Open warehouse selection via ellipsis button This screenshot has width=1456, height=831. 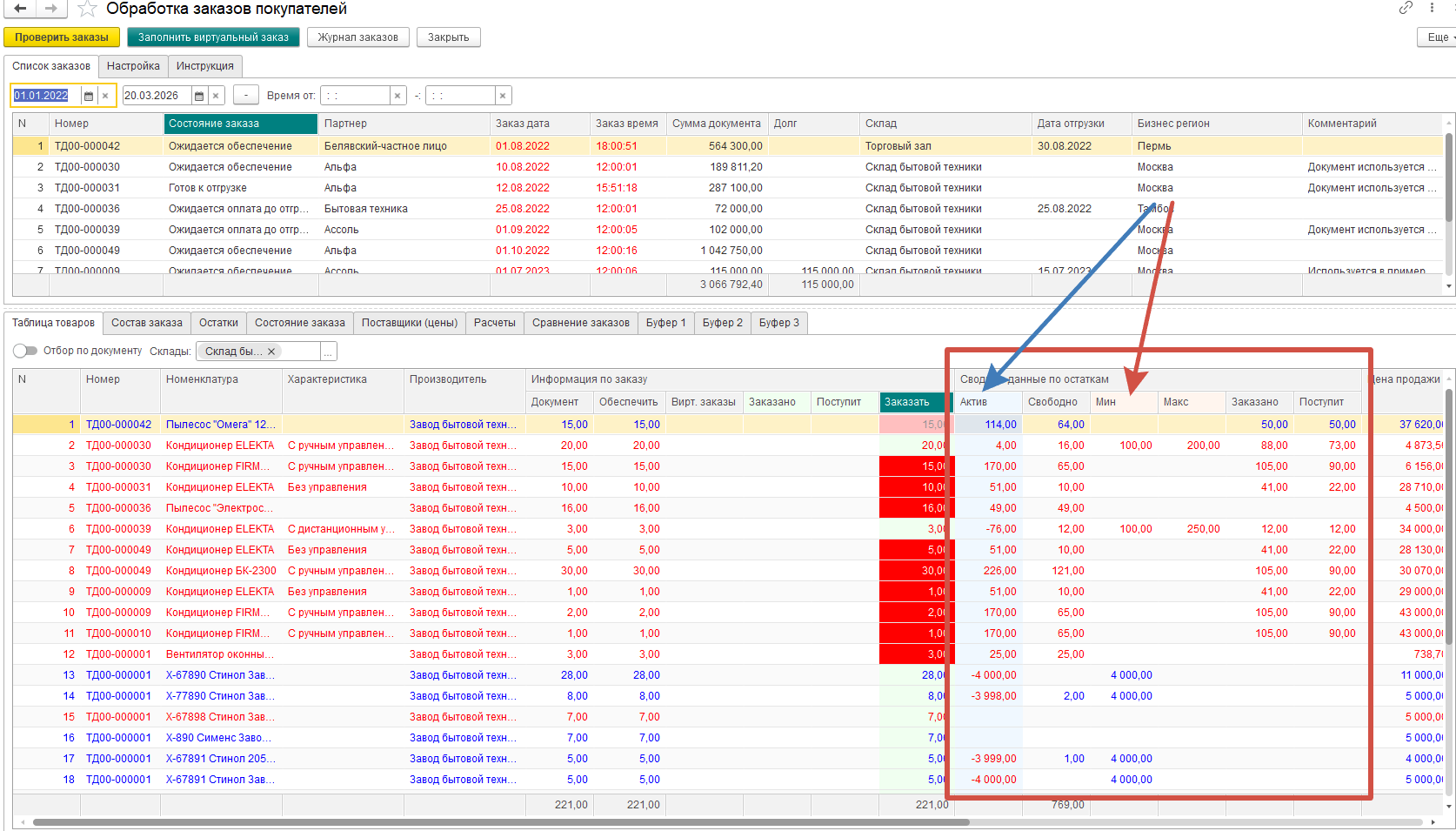point(328,352)
